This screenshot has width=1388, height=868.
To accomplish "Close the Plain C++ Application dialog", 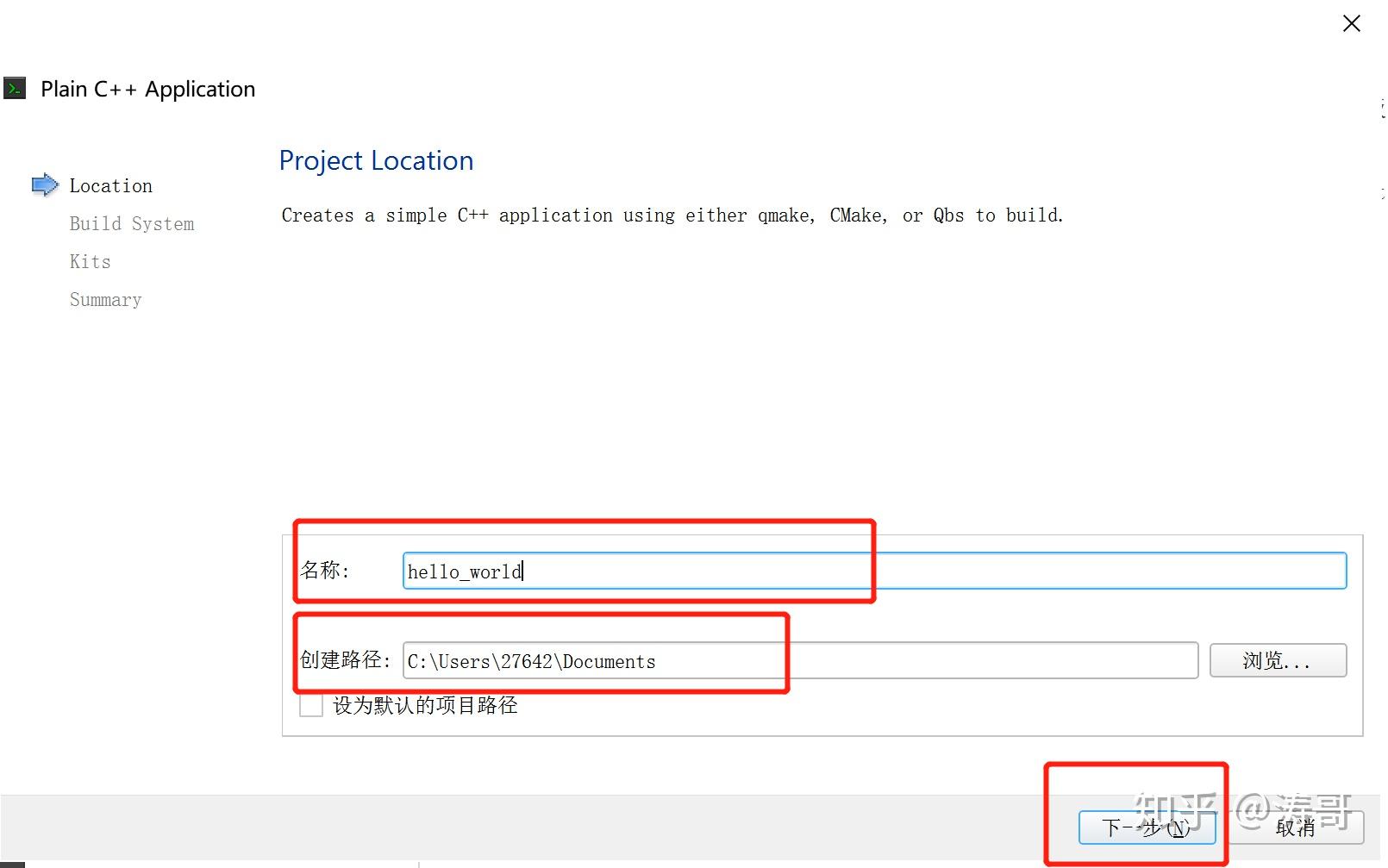I will 1351,23.
